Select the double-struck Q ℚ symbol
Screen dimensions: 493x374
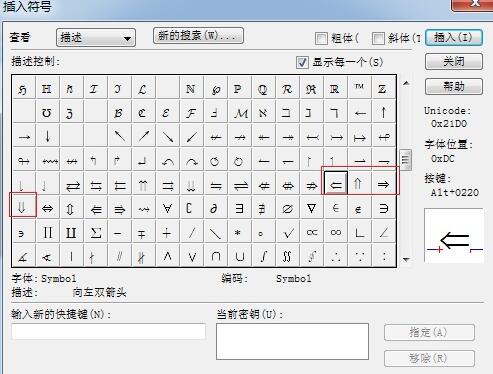click(263, 88)
